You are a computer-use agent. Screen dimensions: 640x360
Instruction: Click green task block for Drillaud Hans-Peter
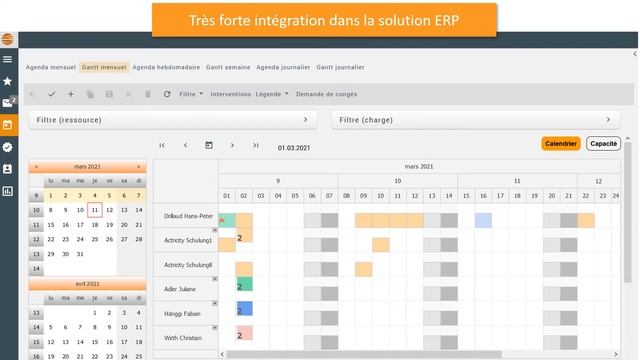[227, 220]
